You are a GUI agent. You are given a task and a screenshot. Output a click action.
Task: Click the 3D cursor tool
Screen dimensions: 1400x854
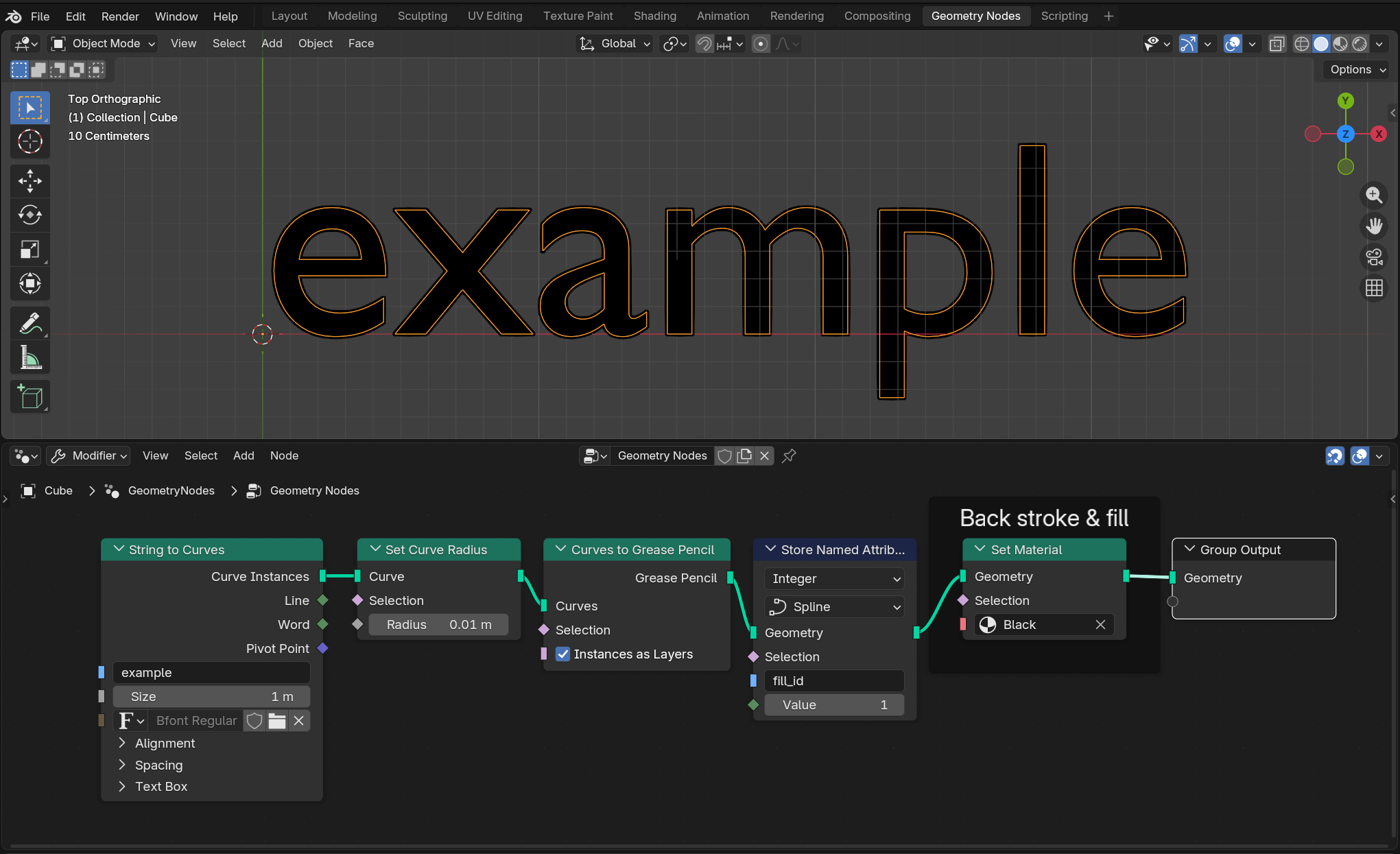pyautogui.click(x=29, y=142)
